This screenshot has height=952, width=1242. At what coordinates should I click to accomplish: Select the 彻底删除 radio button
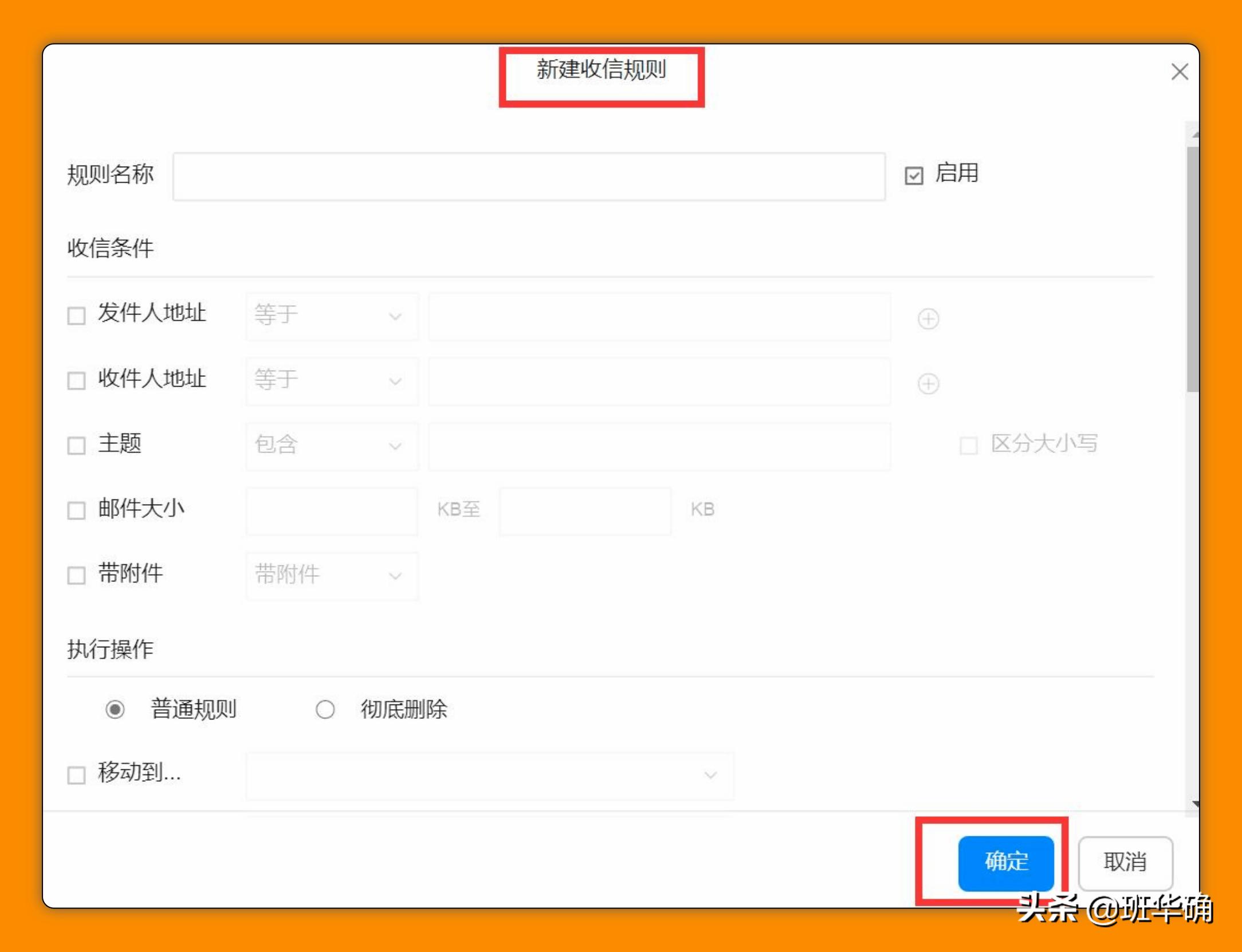click(324, 709)
